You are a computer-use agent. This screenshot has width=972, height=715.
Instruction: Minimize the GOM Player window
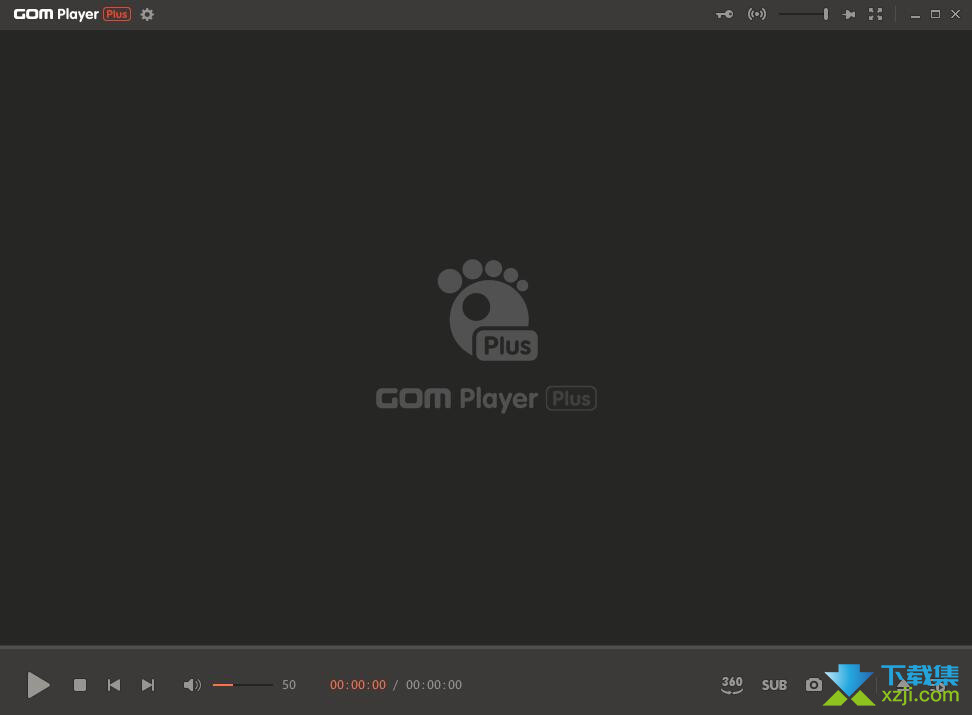[915, 14]
